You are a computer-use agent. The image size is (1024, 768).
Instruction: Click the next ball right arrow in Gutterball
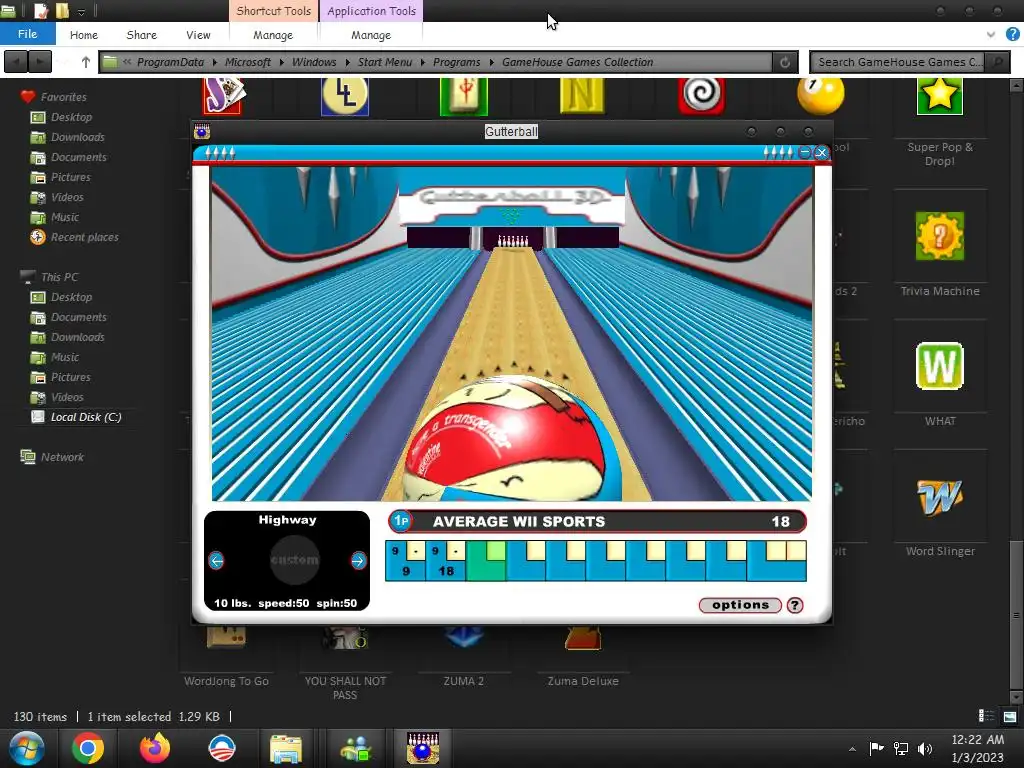click(x=358, y=560)
